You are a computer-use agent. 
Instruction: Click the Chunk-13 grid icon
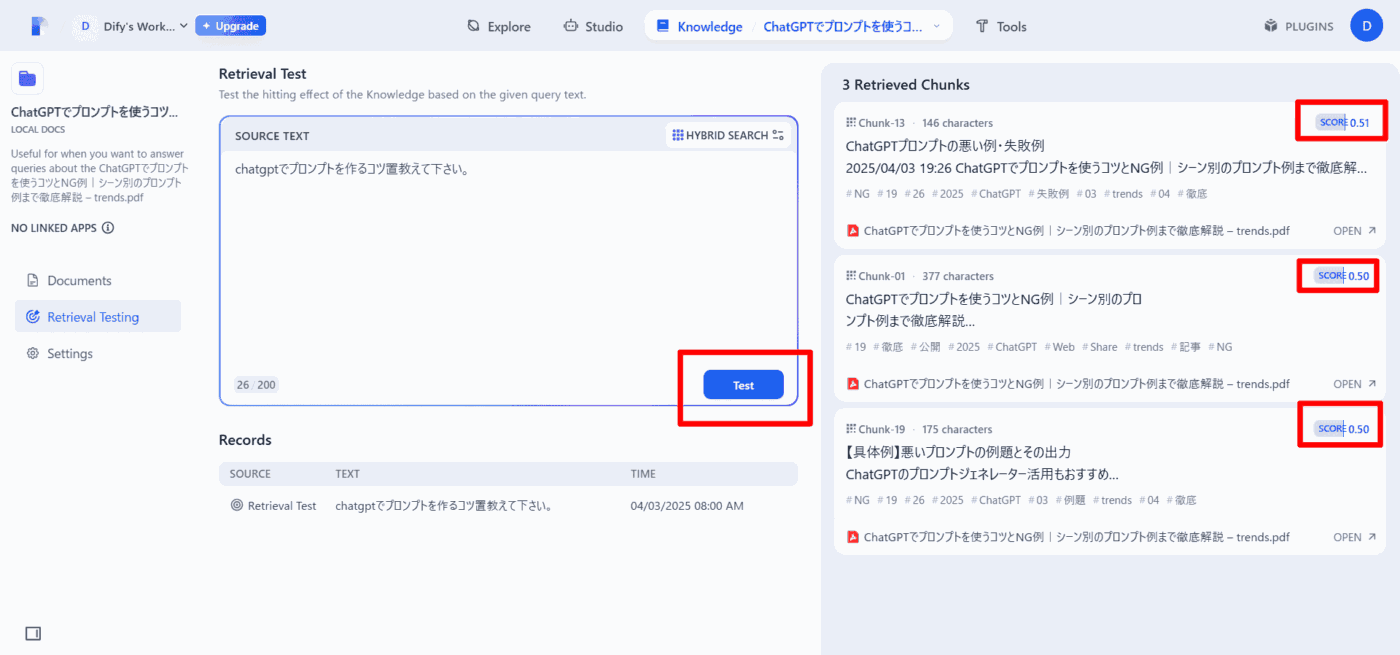pos(851,123)
